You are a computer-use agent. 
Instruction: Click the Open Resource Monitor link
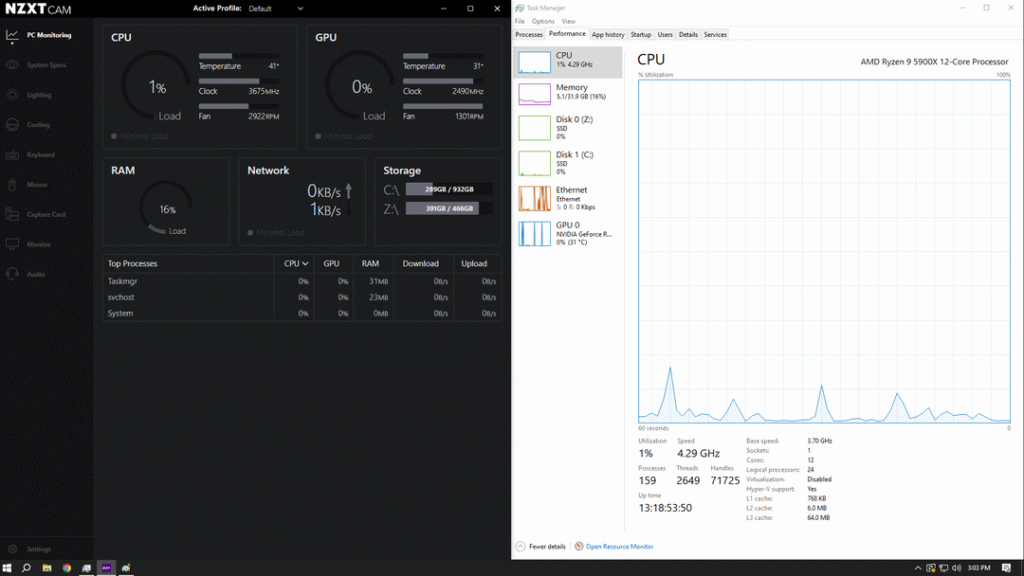point(620,547)
